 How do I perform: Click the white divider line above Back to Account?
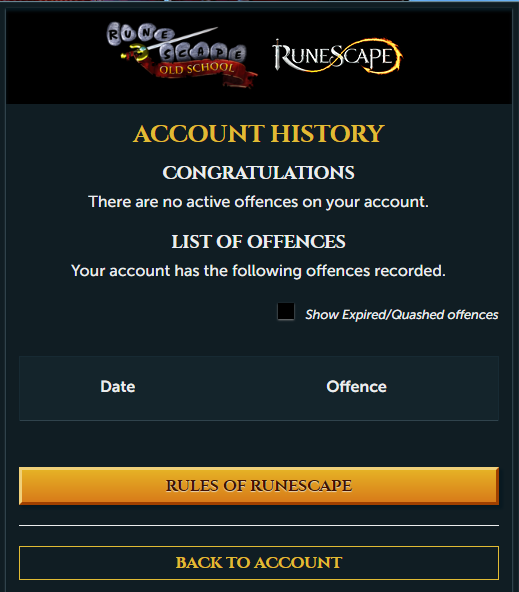[x=259, y=525]
